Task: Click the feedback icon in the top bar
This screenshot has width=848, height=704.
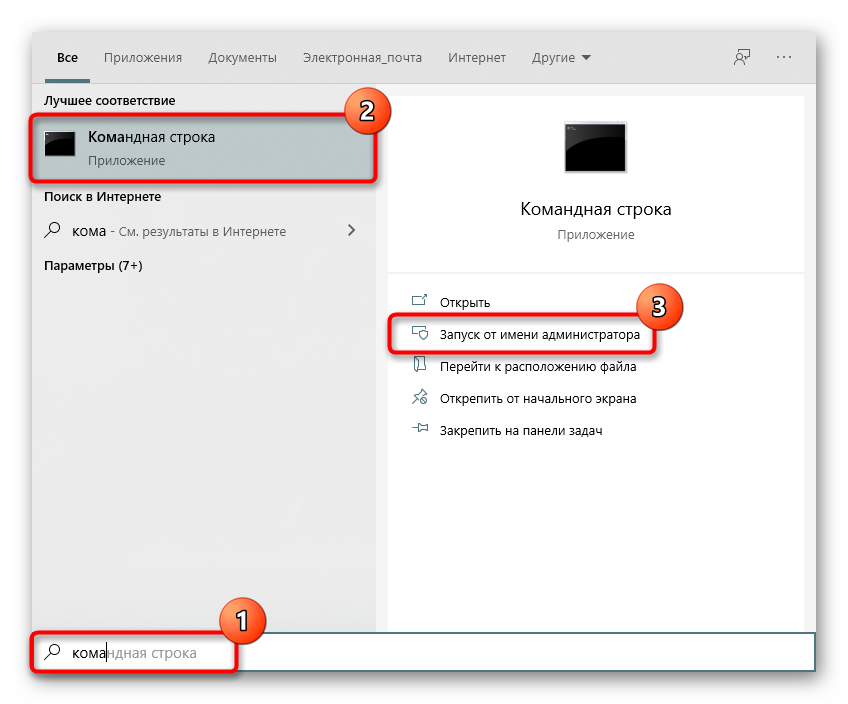Action: click(x=741, y=57)
